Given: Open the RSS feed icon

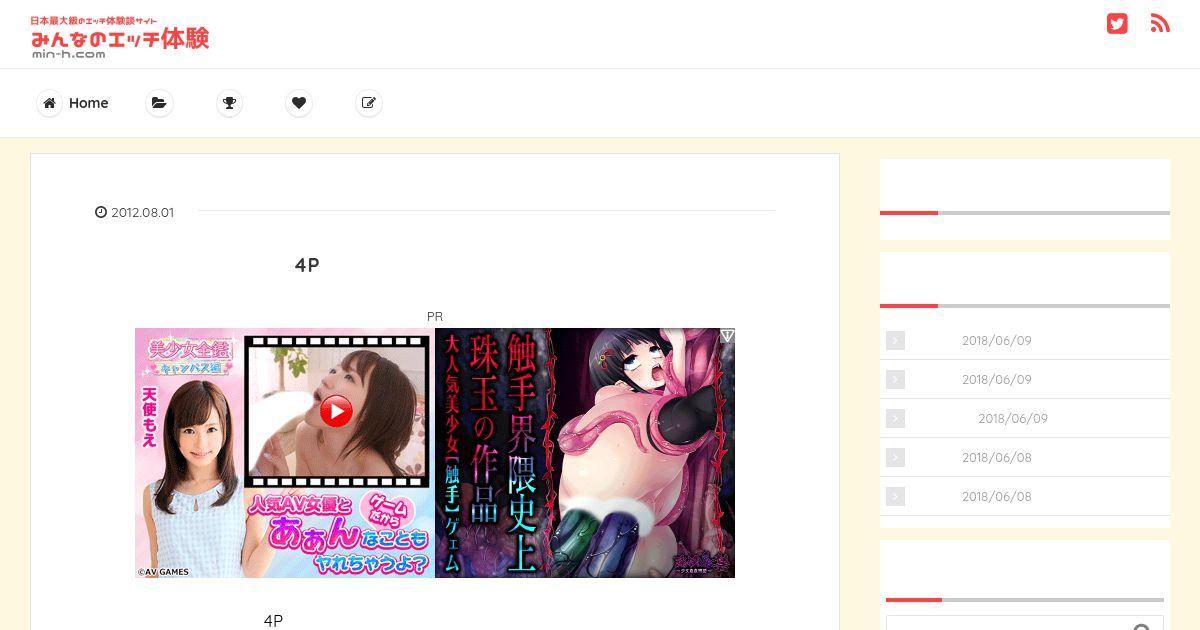Looking at the screenshot, I should point(1160,24).
